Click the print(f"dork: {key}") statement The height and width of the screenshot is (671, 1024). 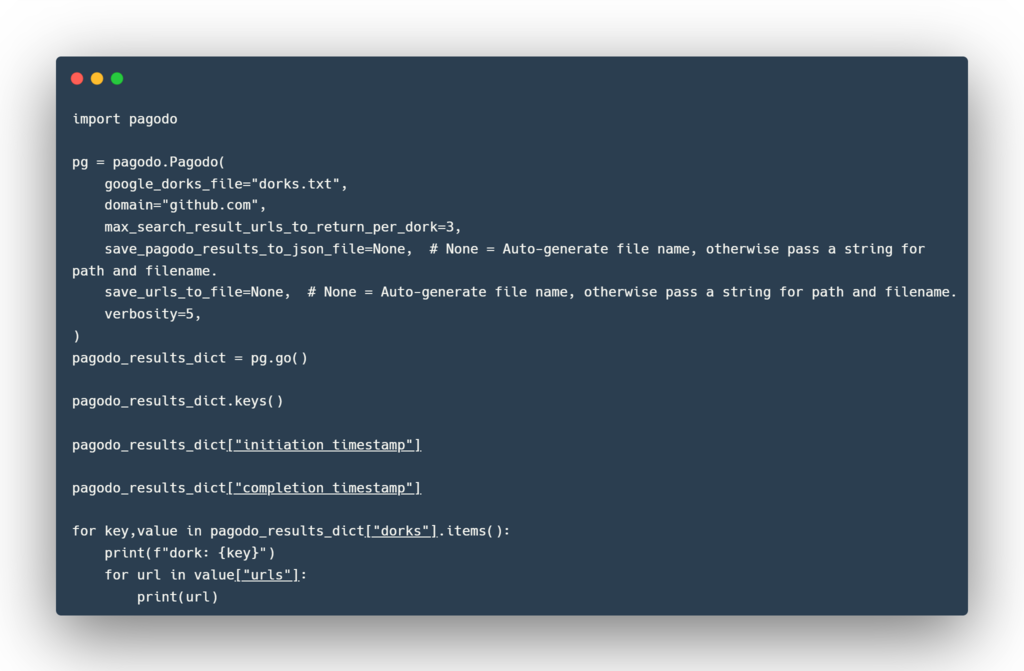click(189, 553)
